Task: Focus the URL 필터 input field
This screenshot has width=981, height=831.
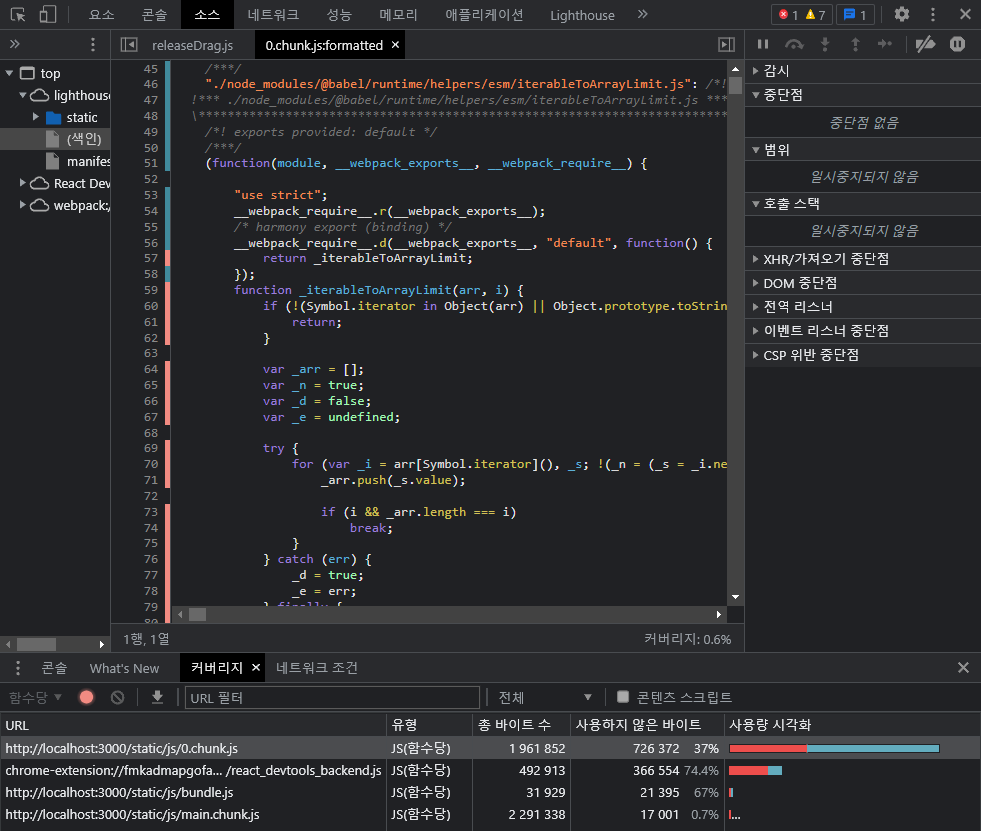Action: point(332,697)
